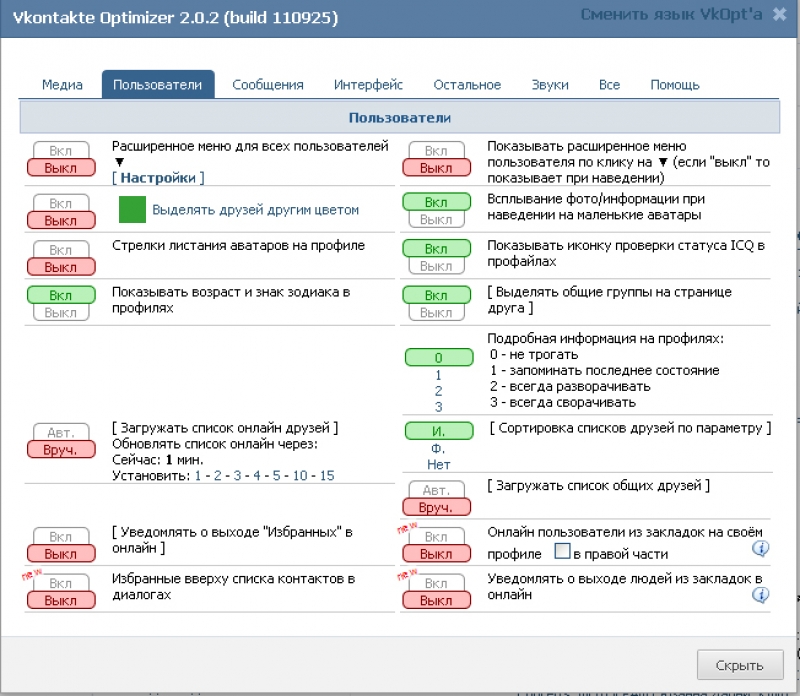Select 'Ф.' sorting parameter for friends lists
This screenshot has width=800, height=696.
pyautogui.click(x=438, y=449)
